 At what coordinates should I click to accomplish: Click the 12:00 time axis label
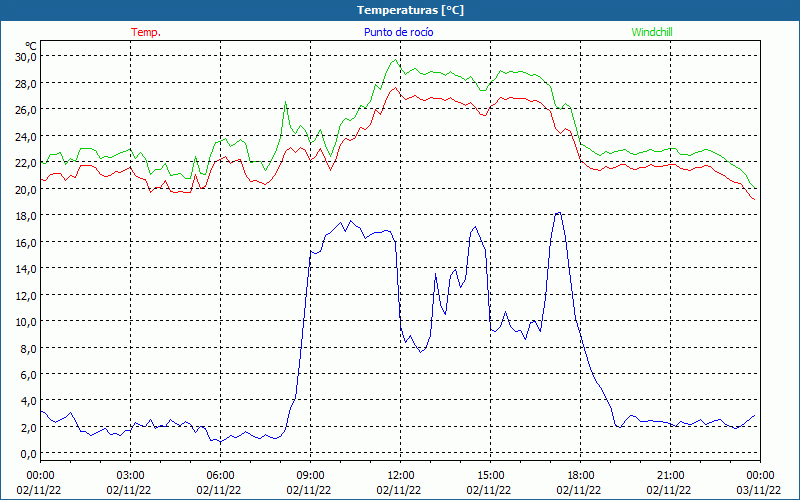click(401, 476)
